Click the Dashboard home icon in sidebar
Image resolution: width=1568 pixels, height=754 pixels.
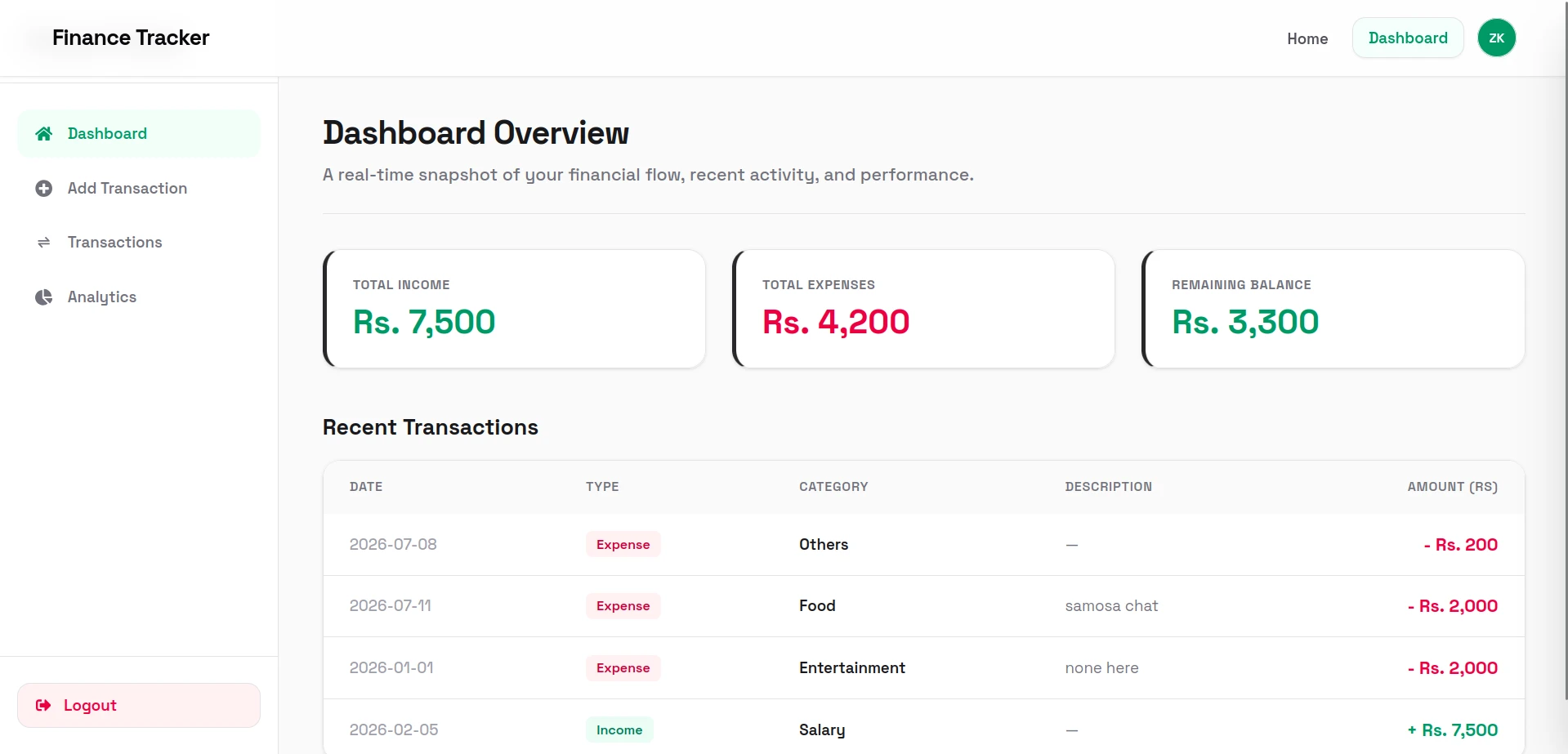click(x=44, y=134)
